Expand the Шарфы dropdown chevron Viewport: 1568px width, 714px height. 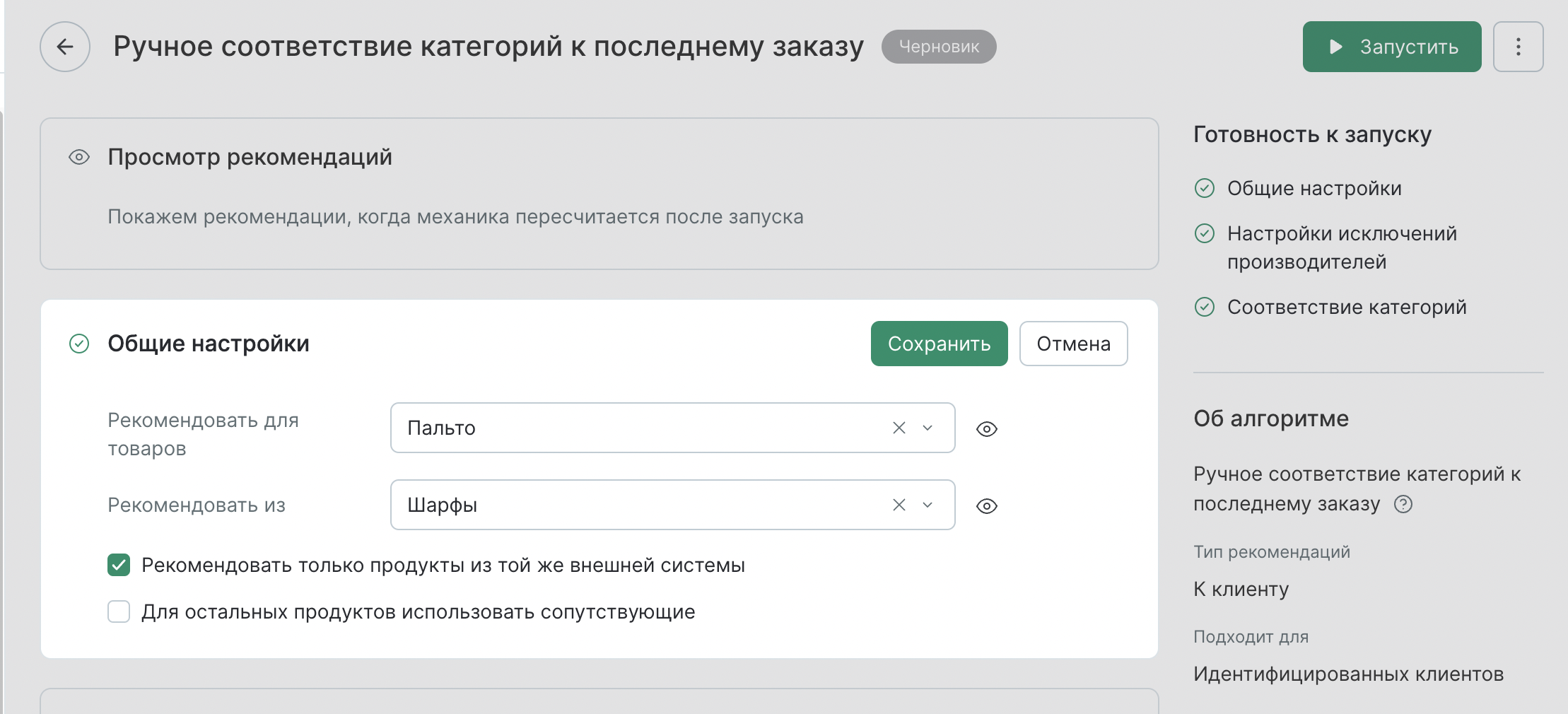coord(928,505)
